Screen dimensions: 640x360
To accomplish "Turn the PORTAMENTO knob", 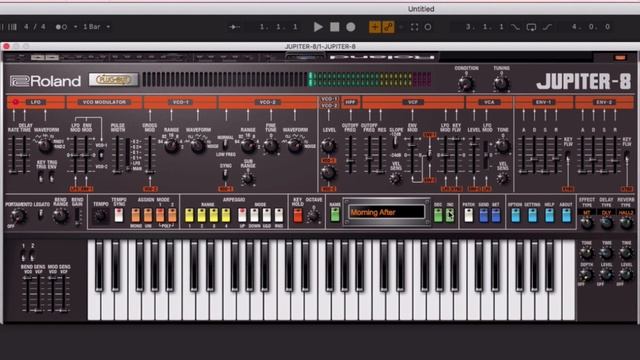I will [x=18, y=215].
